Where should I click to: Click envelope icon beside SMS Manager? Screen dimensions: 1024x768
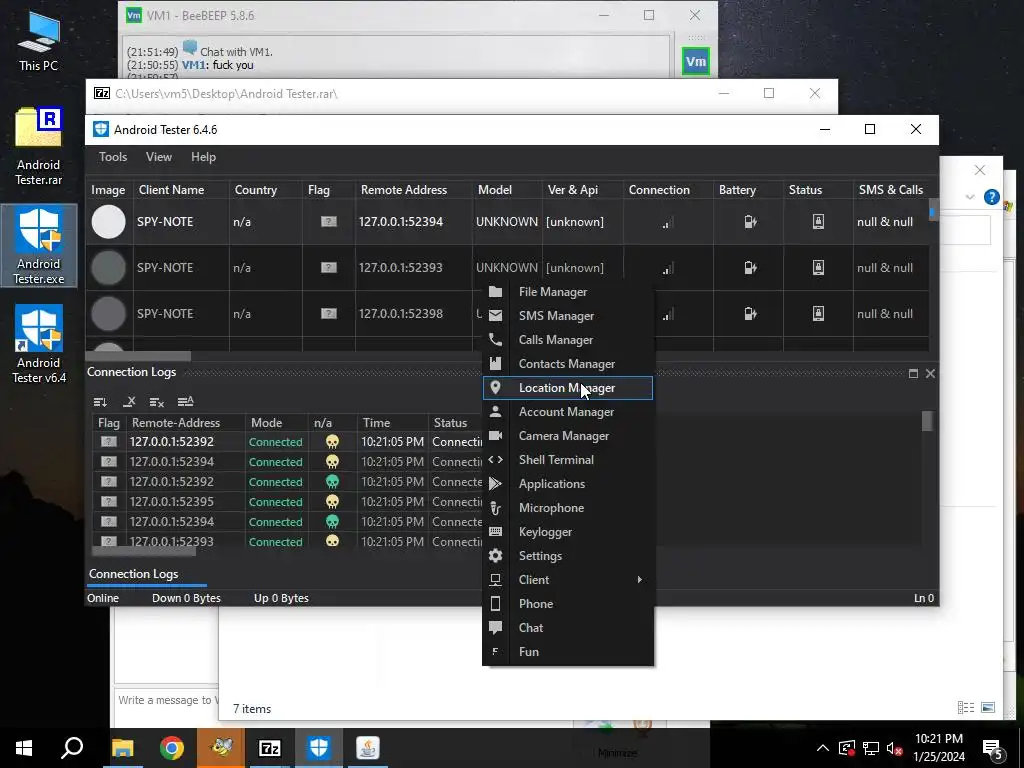496,315
